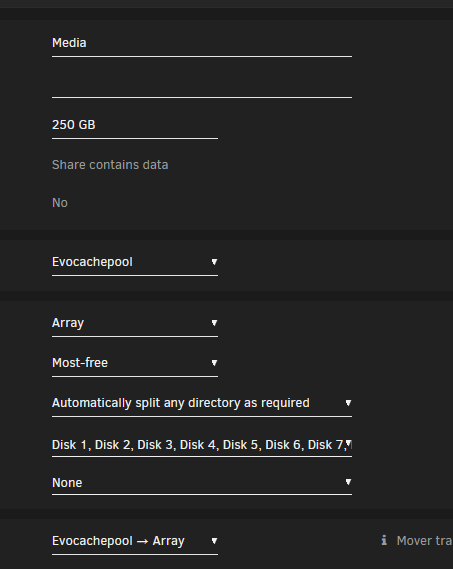Click the empty comments input field
The image size is (453, 569).
coord(202,84)
